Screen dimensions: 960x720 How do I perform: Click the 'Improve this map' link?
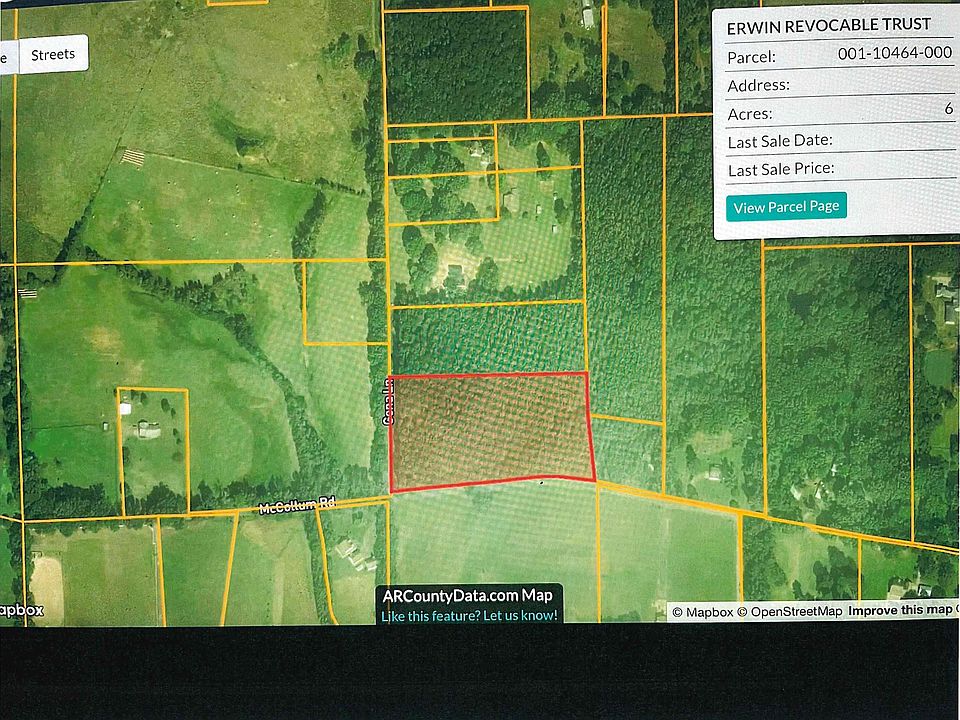click(900, 611)
